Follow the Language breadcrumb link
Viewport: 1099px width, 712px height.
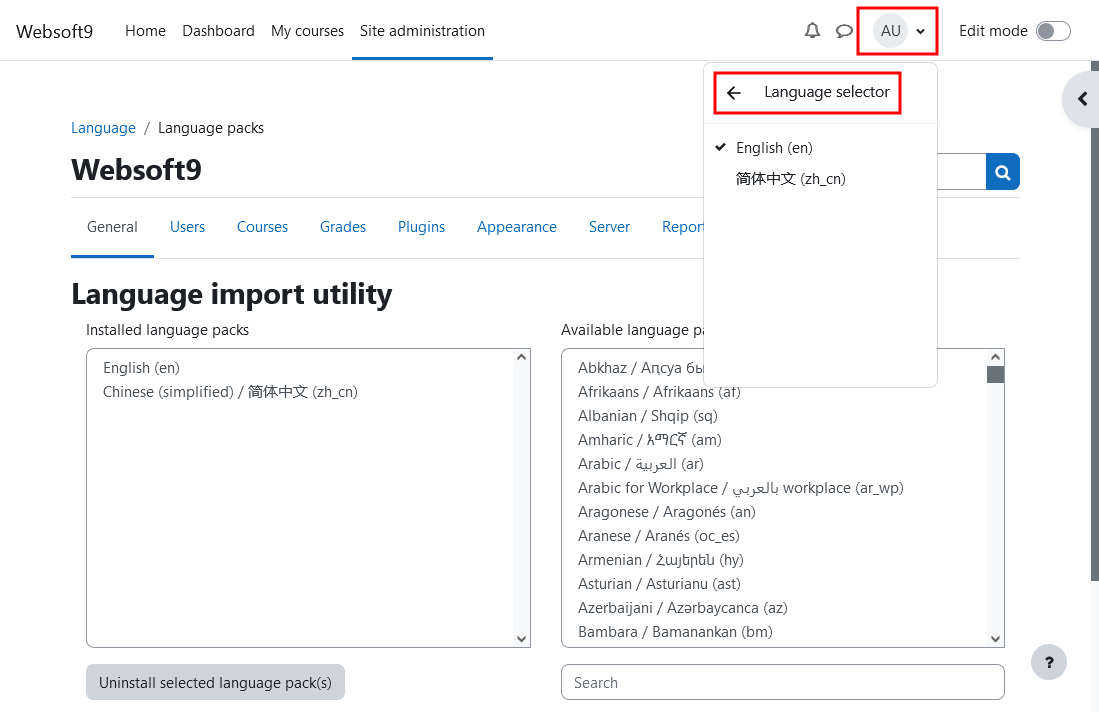103,128
